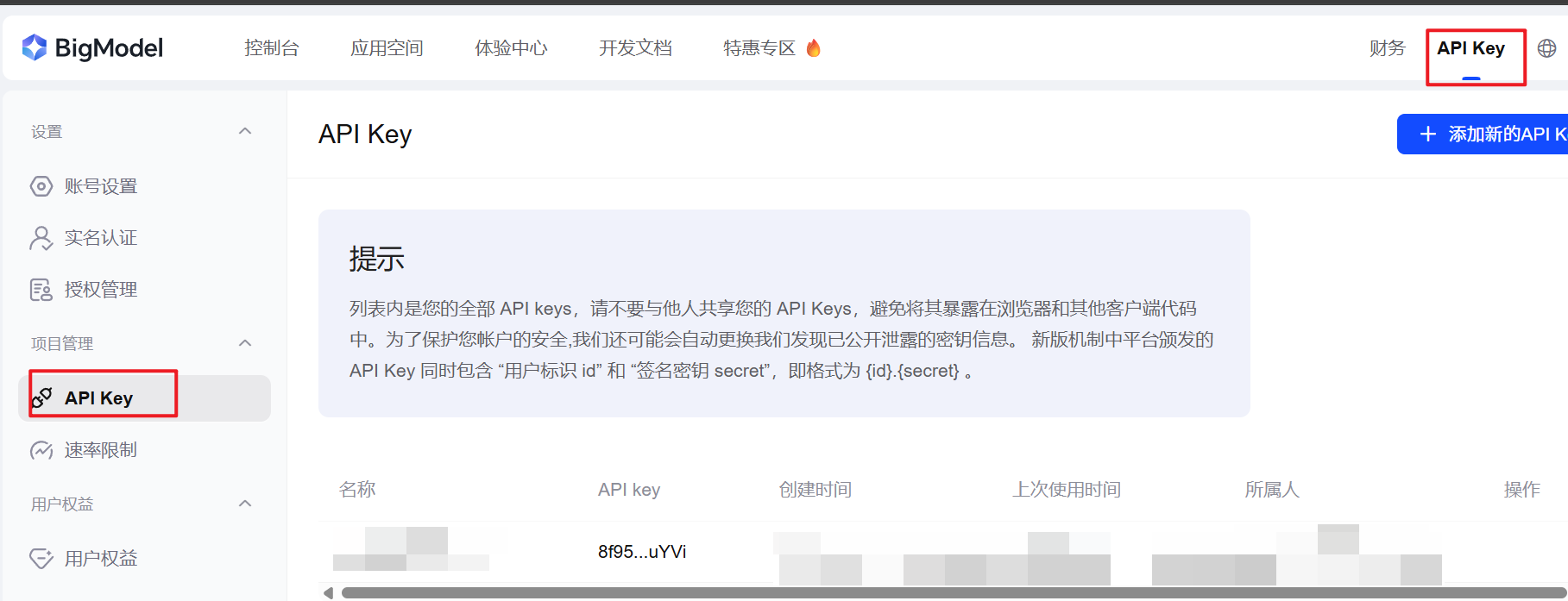The height and width of the screenshot is (601, 1568).
Task: Open the 财务 top menu
Action: [1388, 48]
